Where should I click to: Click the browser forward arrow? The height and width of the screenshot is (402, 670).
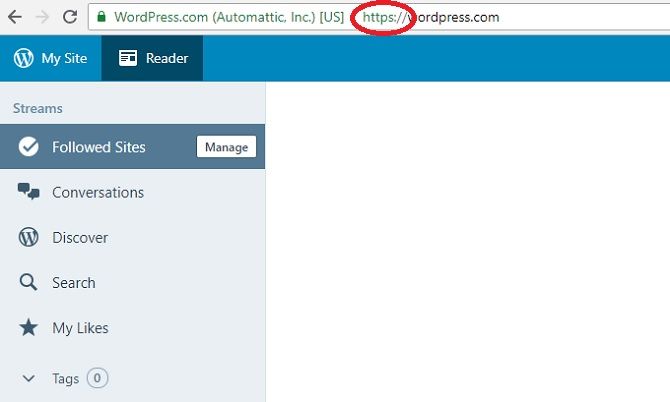(42, 17)
